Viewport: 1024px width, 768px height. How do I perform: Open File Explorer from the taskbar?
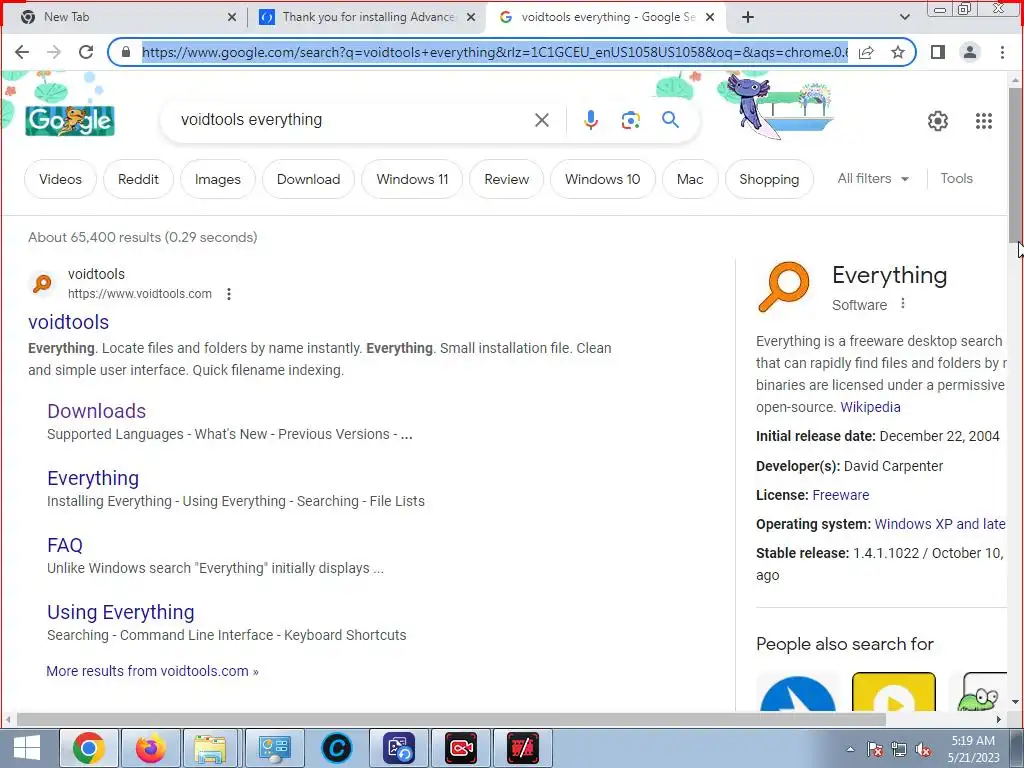point(210,748)
